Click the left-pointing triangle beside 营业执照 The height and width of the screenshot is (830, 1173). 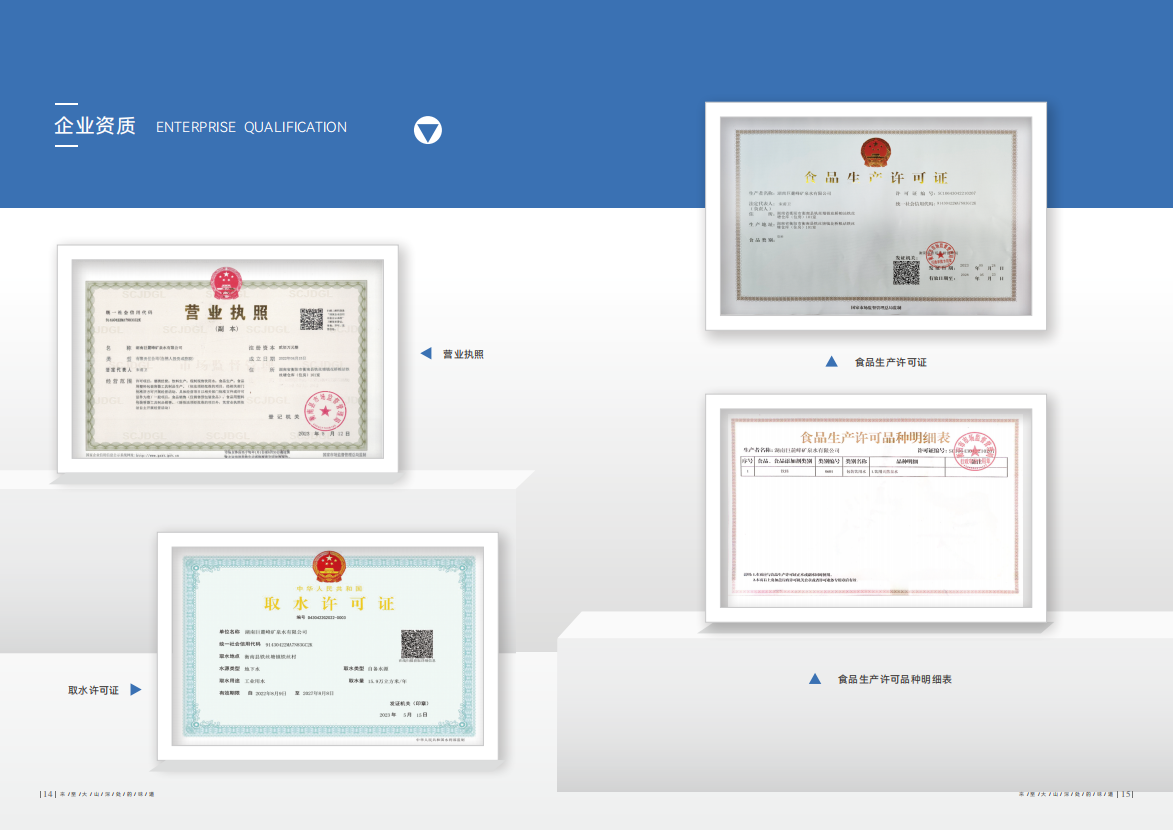(426, 353)
